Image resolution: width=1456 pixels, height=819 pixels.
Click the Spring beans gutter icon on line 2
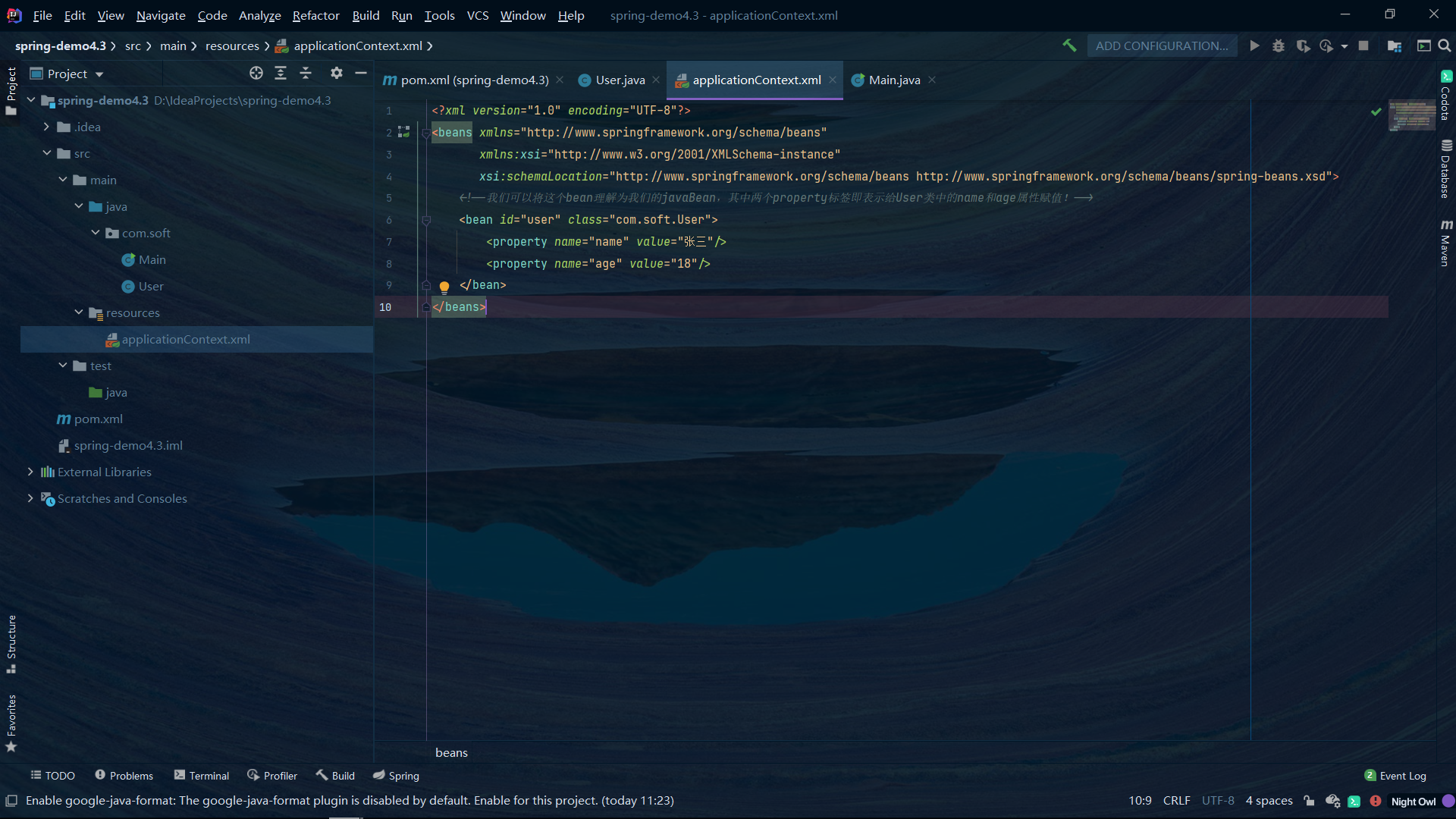[x=404, y=132]
